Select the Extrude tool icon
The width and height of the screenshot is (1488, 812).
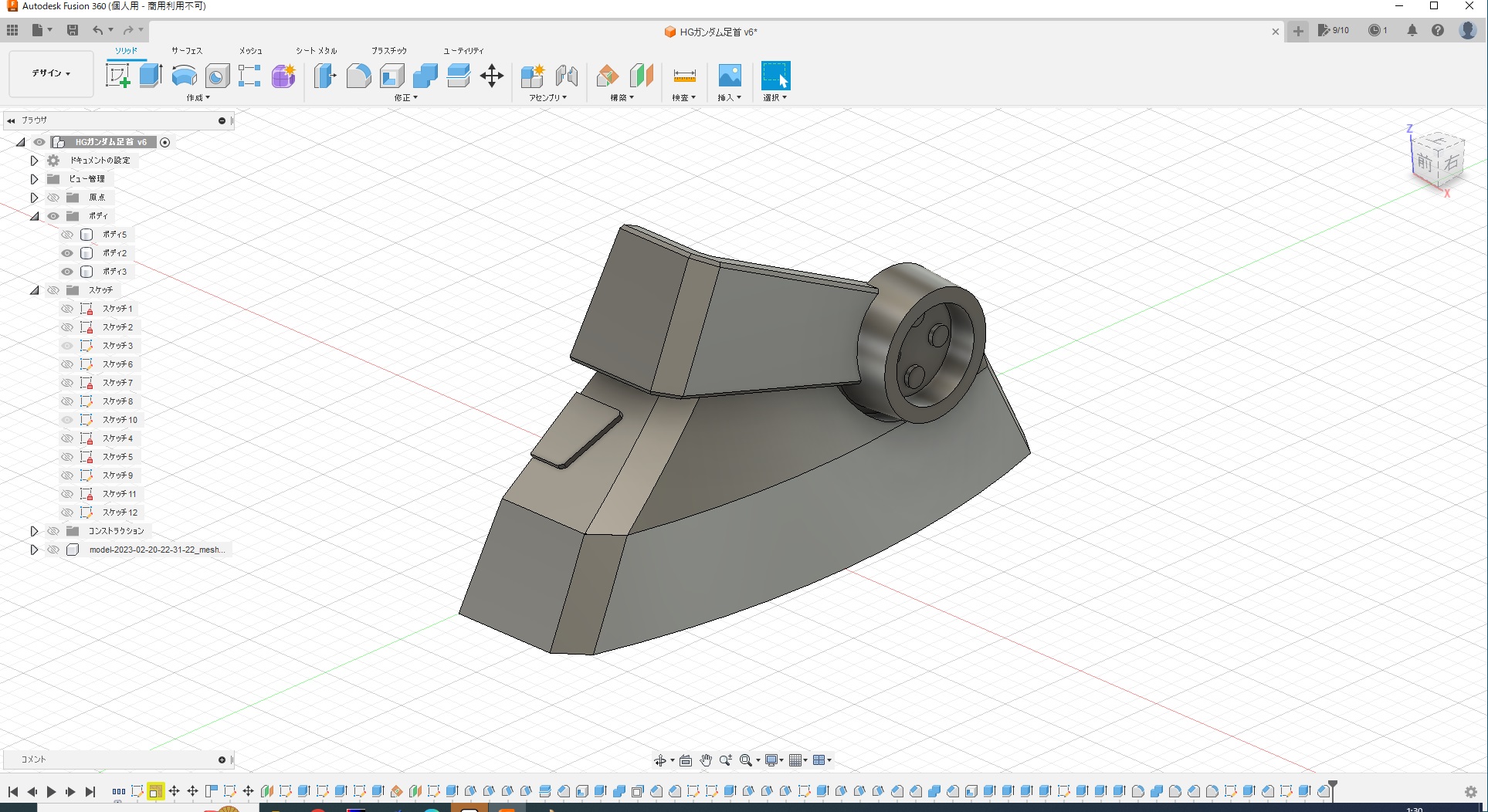tap(151, 76)
